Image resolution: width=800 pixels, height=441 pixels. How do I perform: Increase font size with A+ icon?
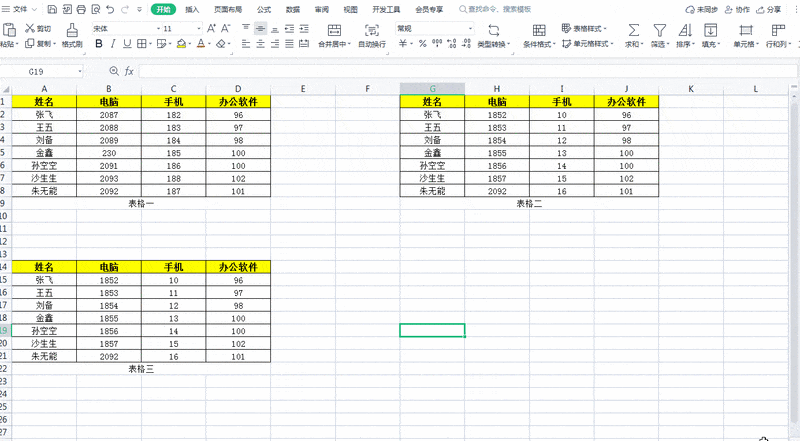click(x=211, y=29)
